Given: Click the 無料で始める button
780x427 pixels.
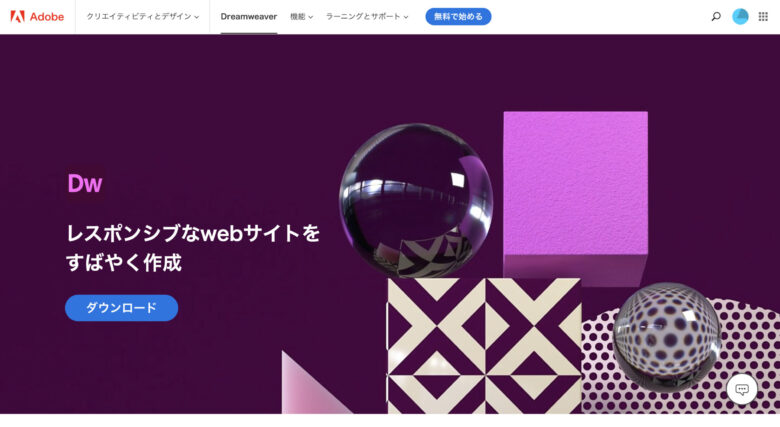Looking at the screenshot, I should pyautogui.click(x=458, y=16).
